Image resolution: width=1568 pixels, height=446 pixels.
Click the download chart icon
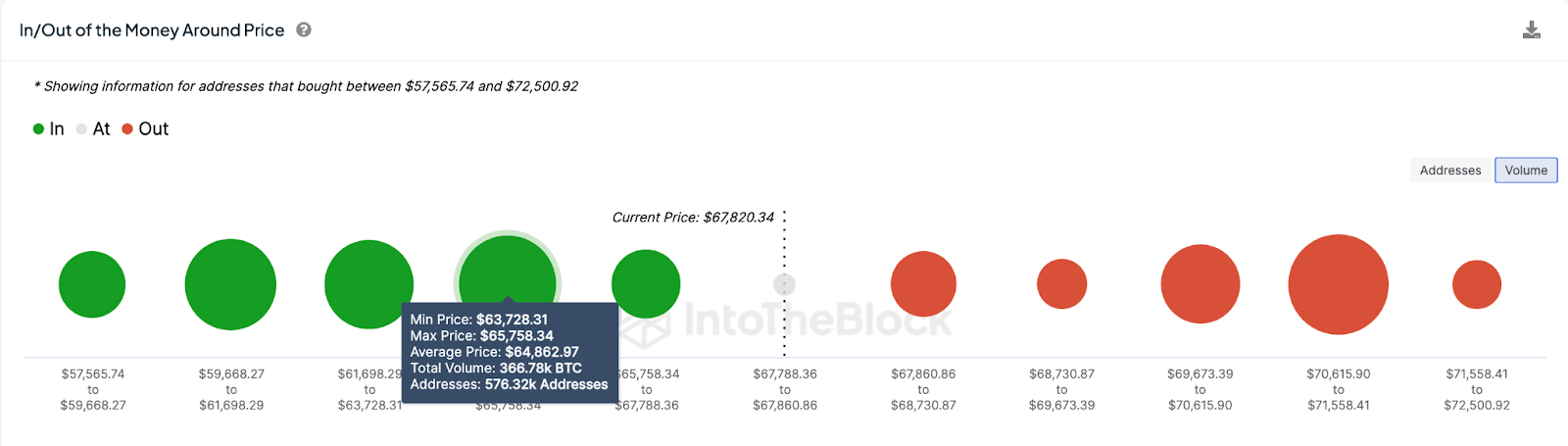click(x=1531, y=30)
